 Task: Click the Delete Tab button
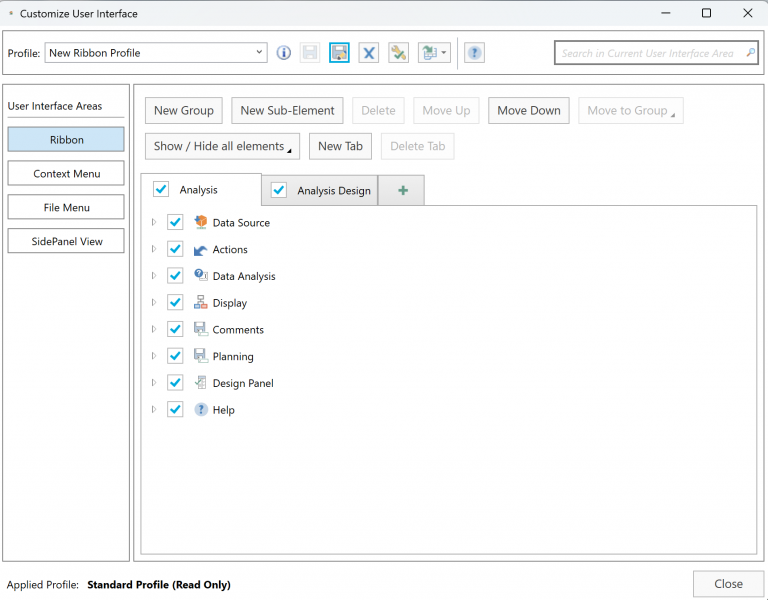[x=418, y=146]
